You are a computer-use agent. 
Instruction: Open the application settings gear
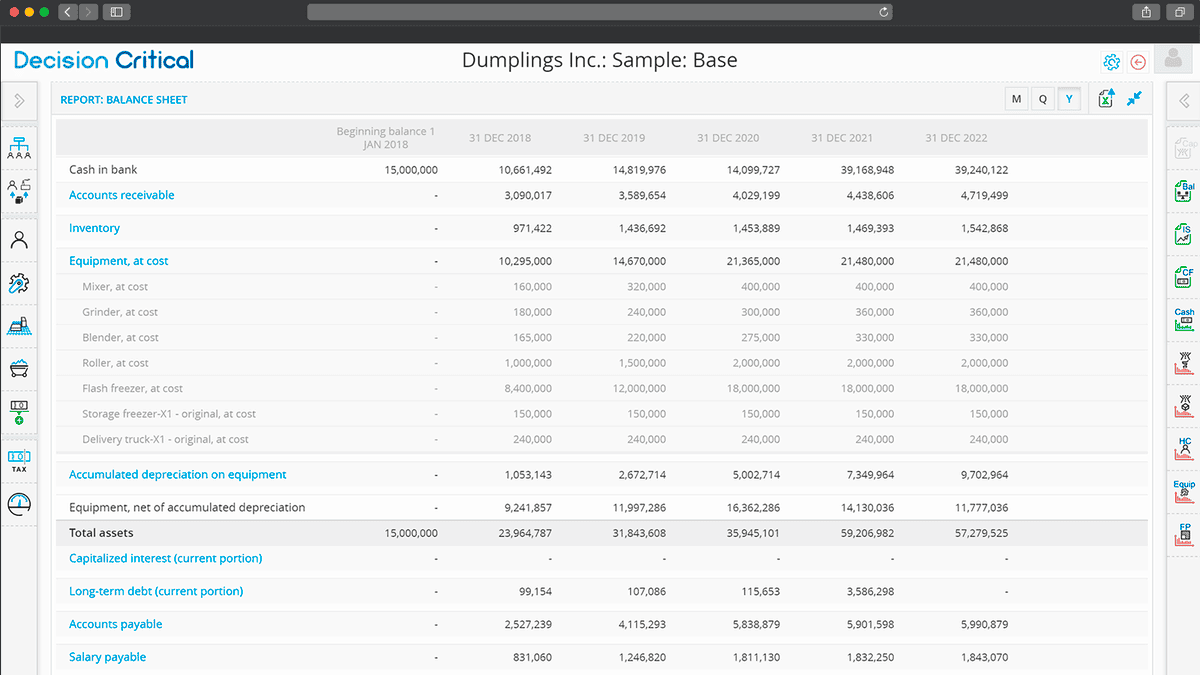[x=1112, y=61]
